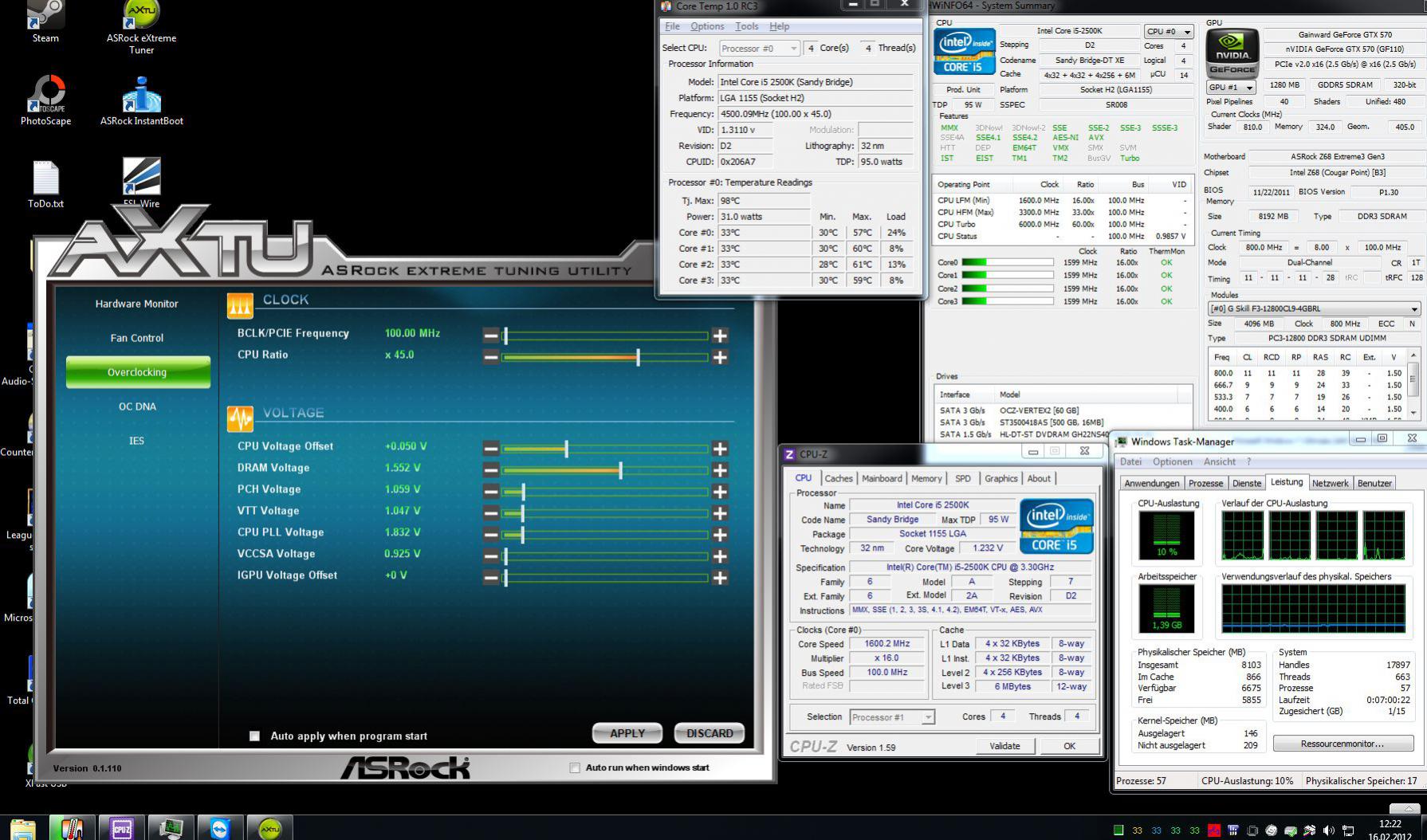Click clock showing 12:22 in taskbar
This screenshot has height=840, width=1427.
click(1390, 824)
